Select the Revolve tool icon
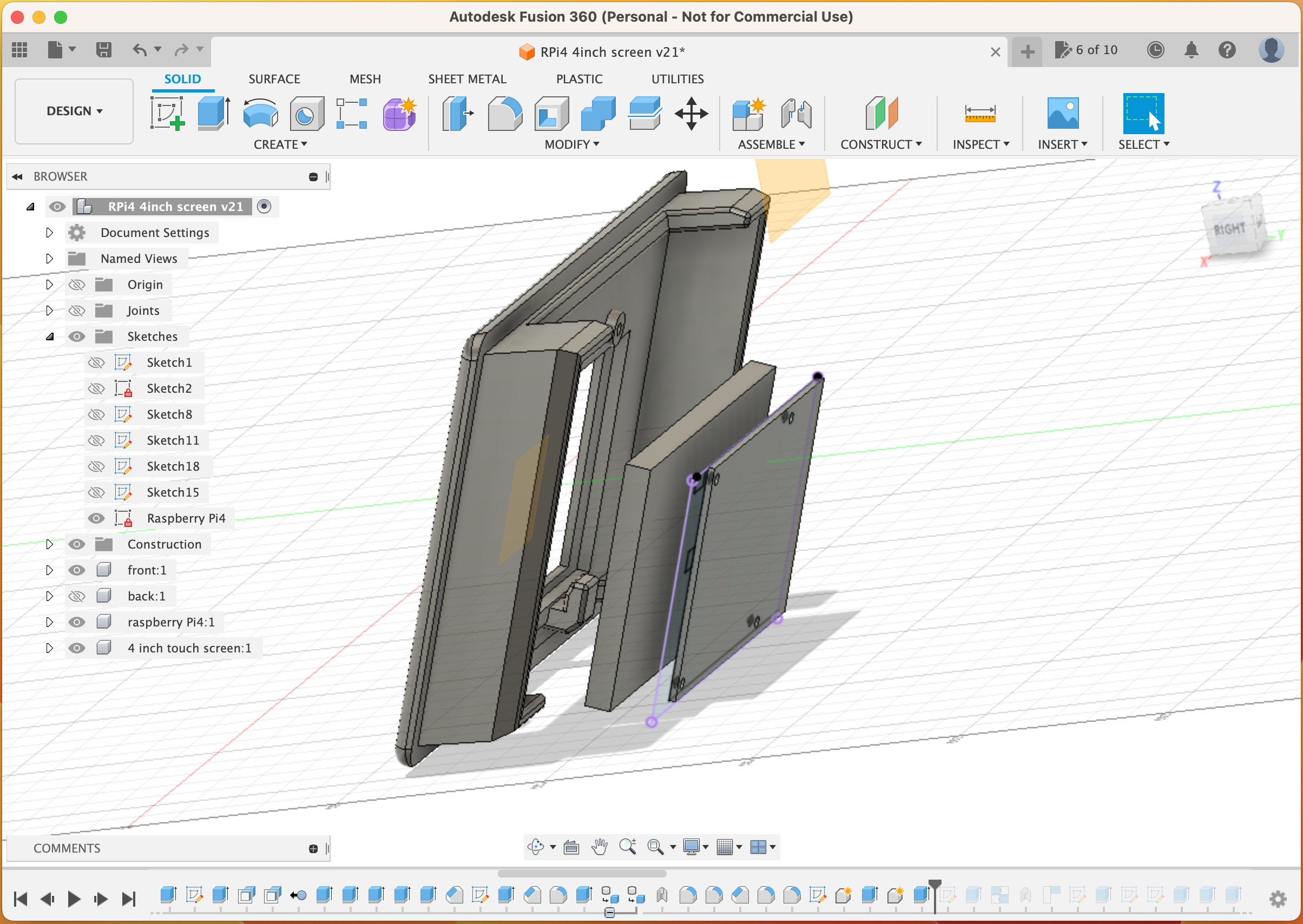Screen dimensions: 1303x924 261,113
